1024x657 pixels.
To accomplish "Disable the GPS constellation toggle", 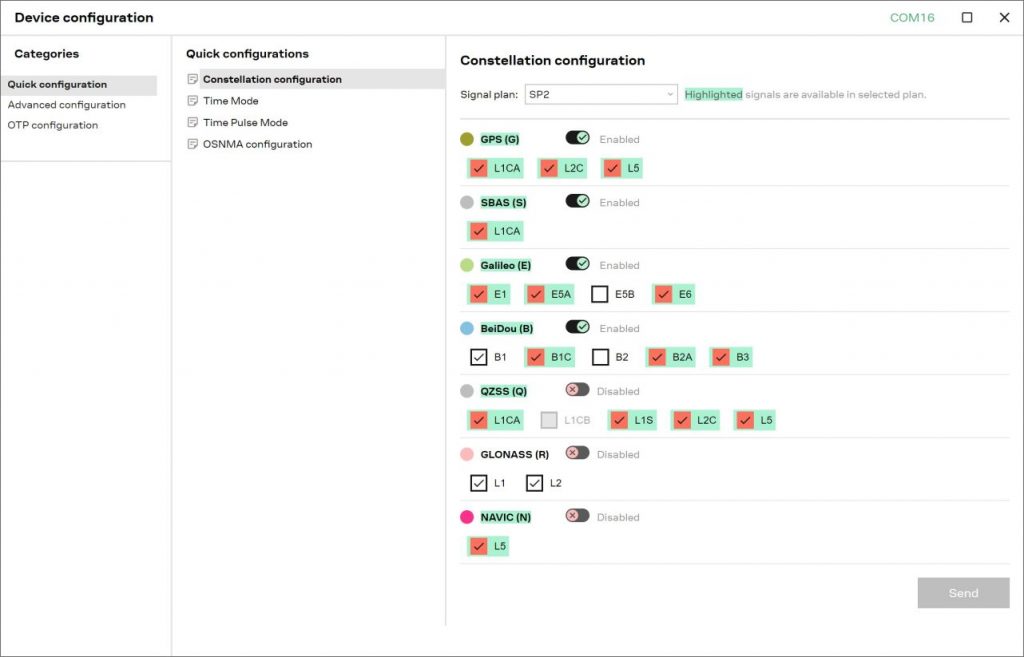I will [577, 138].
